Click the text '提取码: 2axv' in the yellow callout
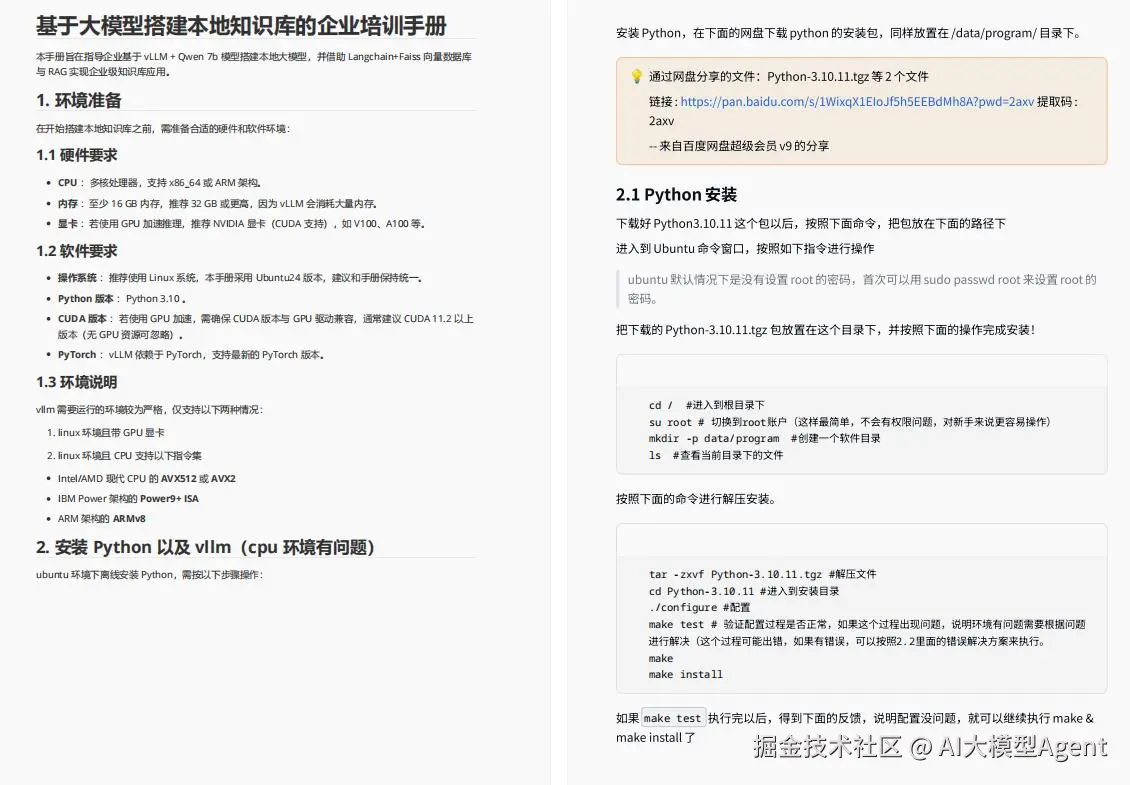The image size is (1130, 785). click(863, 111)
